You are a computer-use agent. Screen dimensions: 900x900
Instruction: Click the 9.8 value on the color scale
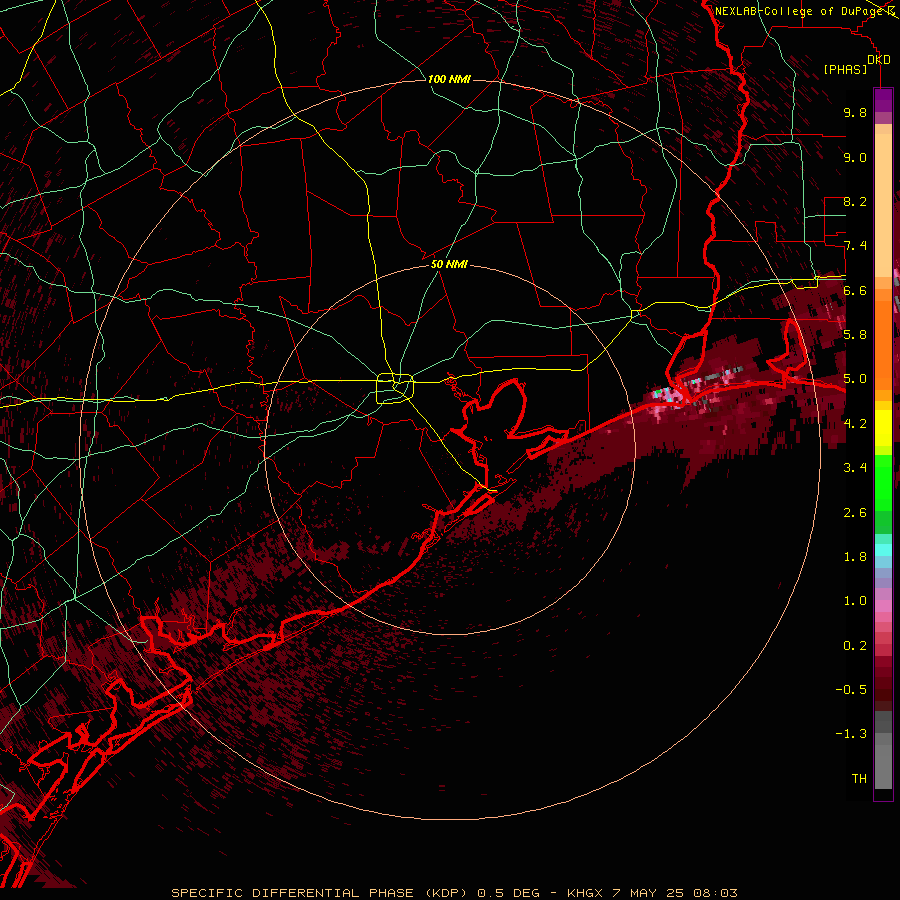855,112
